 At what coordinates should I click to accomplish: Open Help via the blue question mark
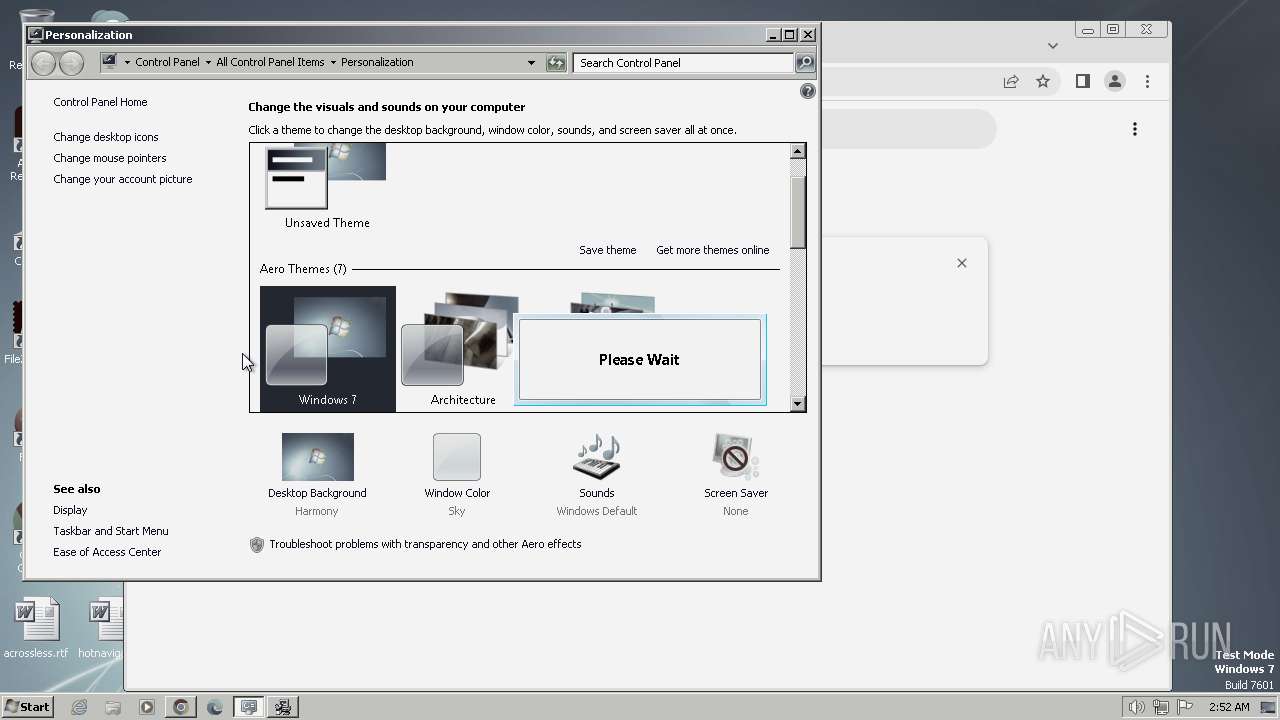click(x=808, y=91)
